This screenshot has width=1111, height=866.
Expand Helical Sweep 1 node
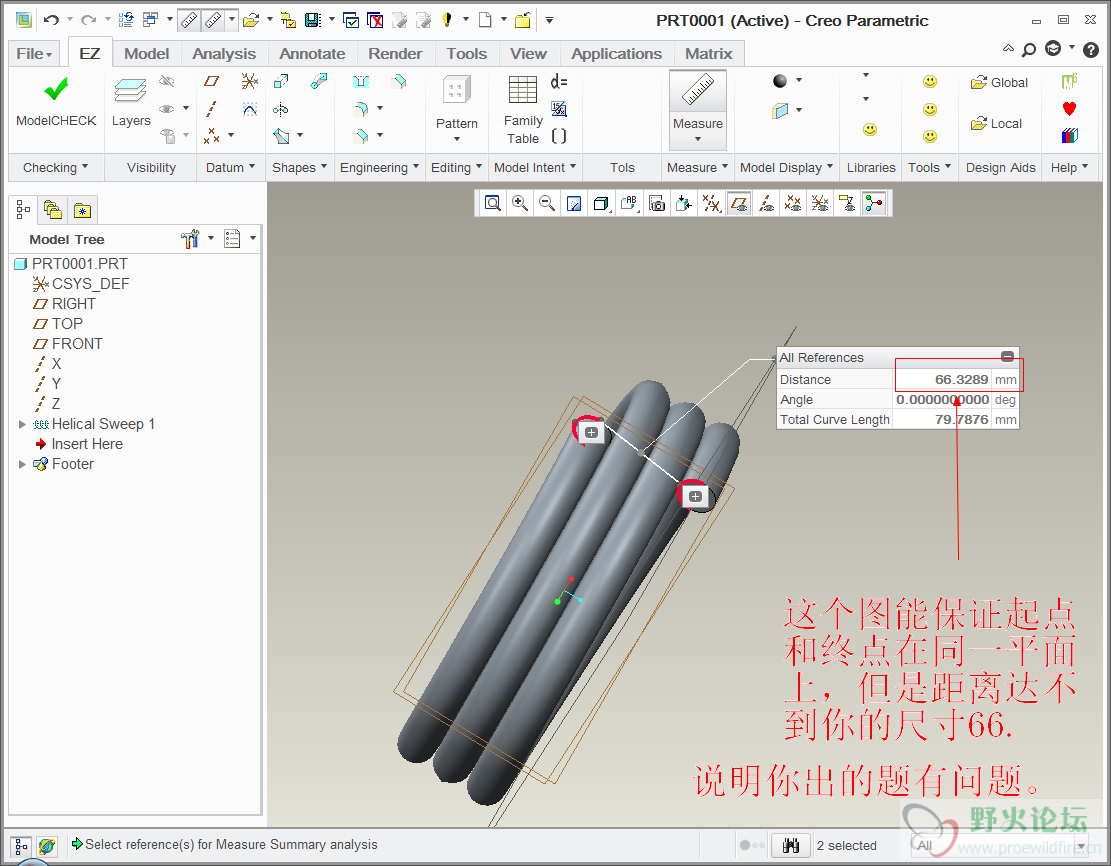click(x=22, y=424)
